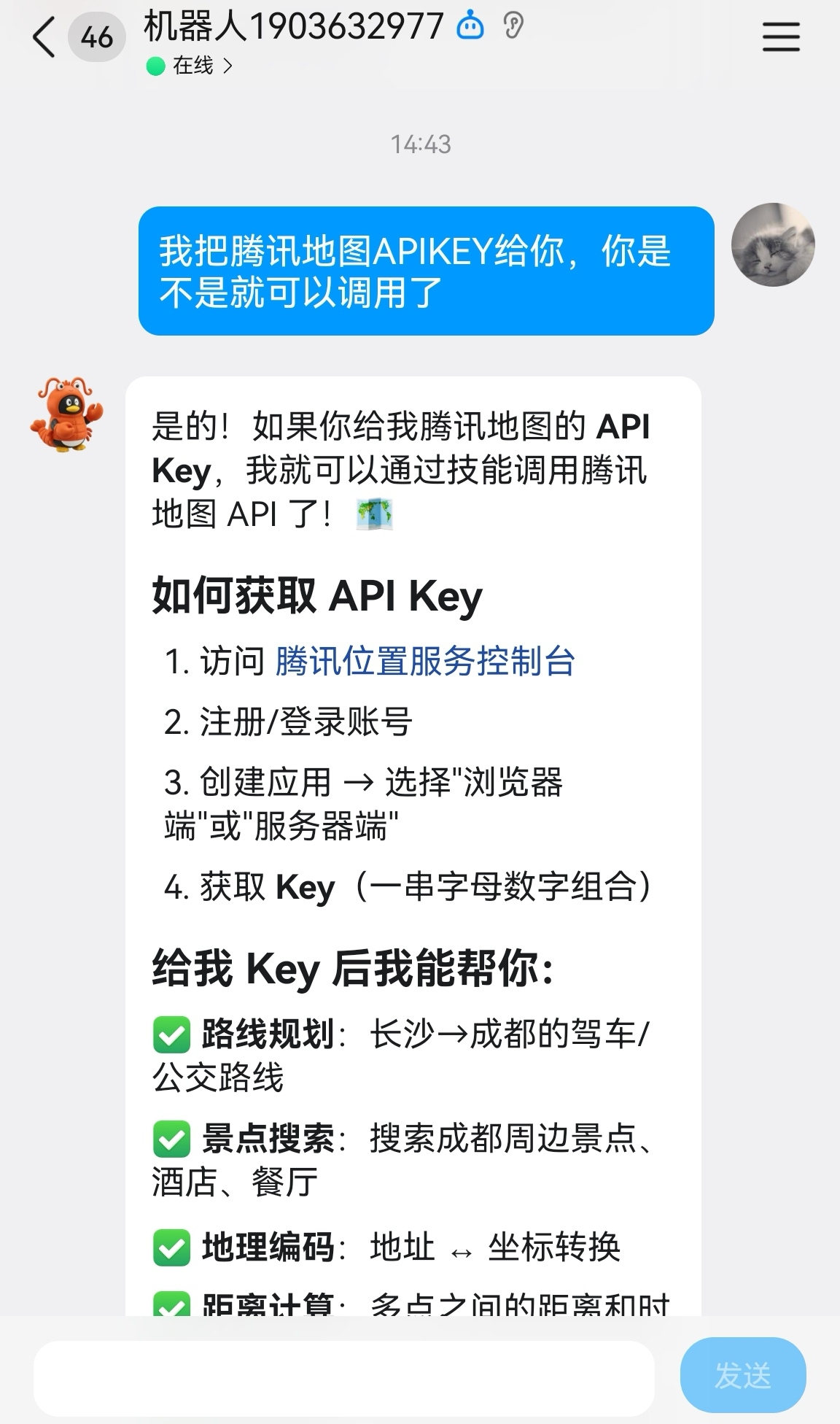Image resolution: width=840 pixels, height=1424 pixels.
Task: Tap the ear listening mode icon
Action: pos(513,26)
